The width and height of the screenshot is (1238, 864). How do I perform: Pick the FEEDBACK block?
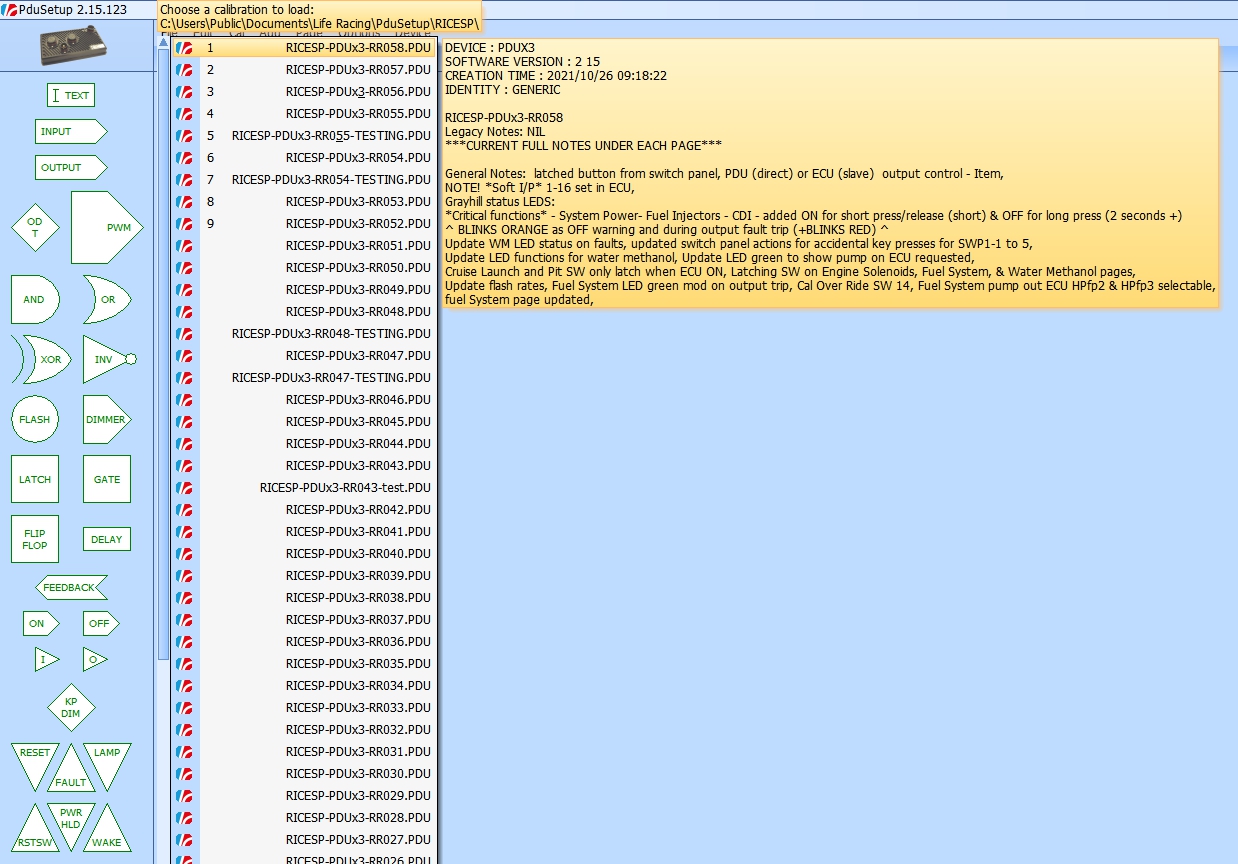[71, 588]
